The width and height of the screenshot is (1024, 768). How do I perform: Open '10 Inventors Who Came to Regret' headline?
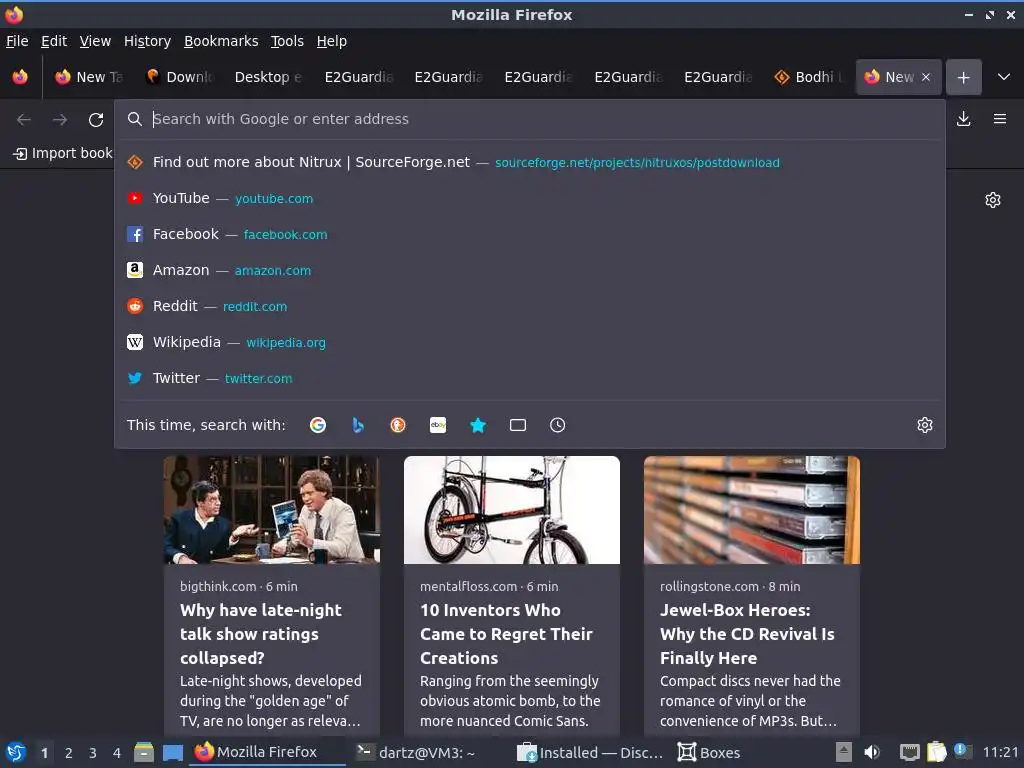[x=506, y=634]
